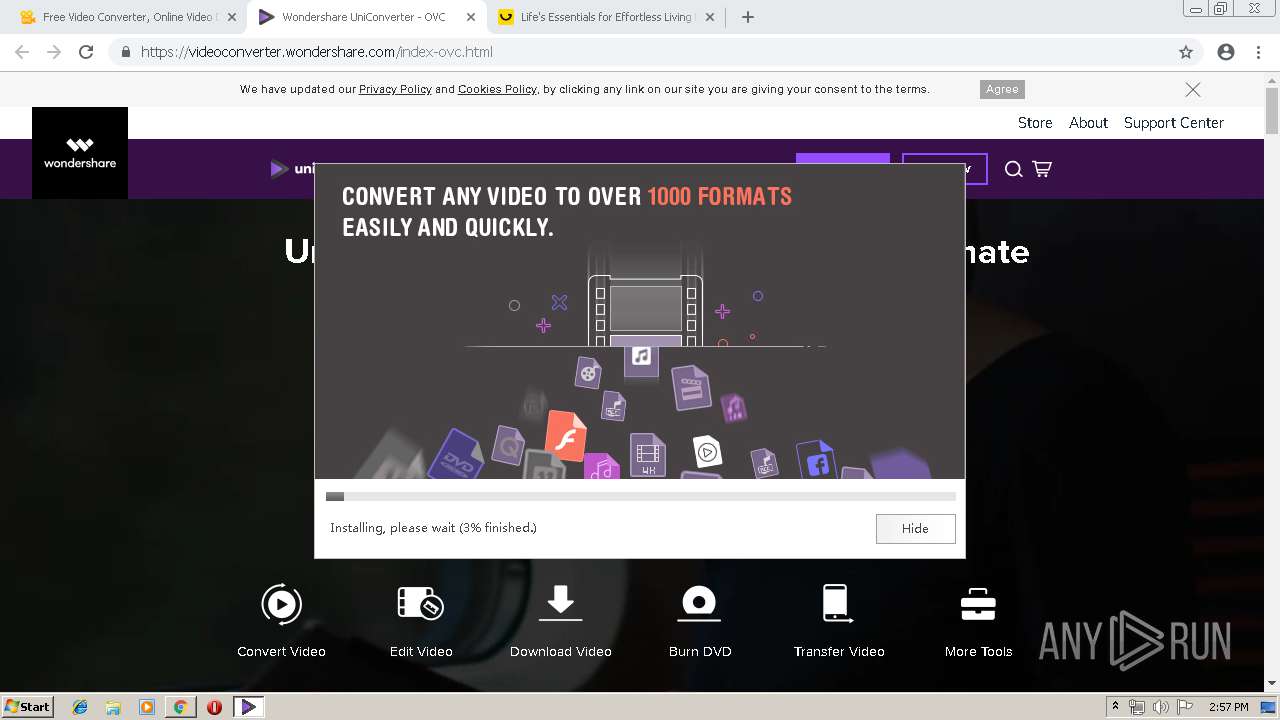1280x720 pixels.
Task: Open the media player taskbar icon
Action: [x=147, y=707]
